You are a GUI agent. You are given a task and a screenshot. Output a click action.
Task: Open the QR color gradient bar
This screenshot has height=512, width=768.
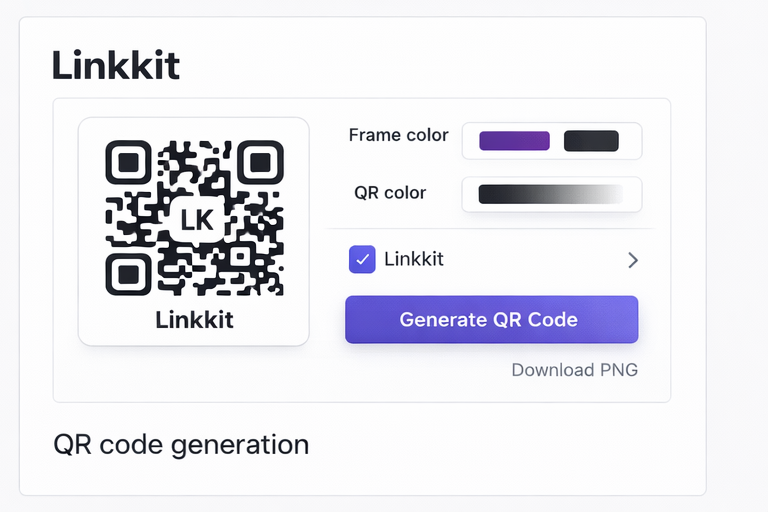pos(550,194)
